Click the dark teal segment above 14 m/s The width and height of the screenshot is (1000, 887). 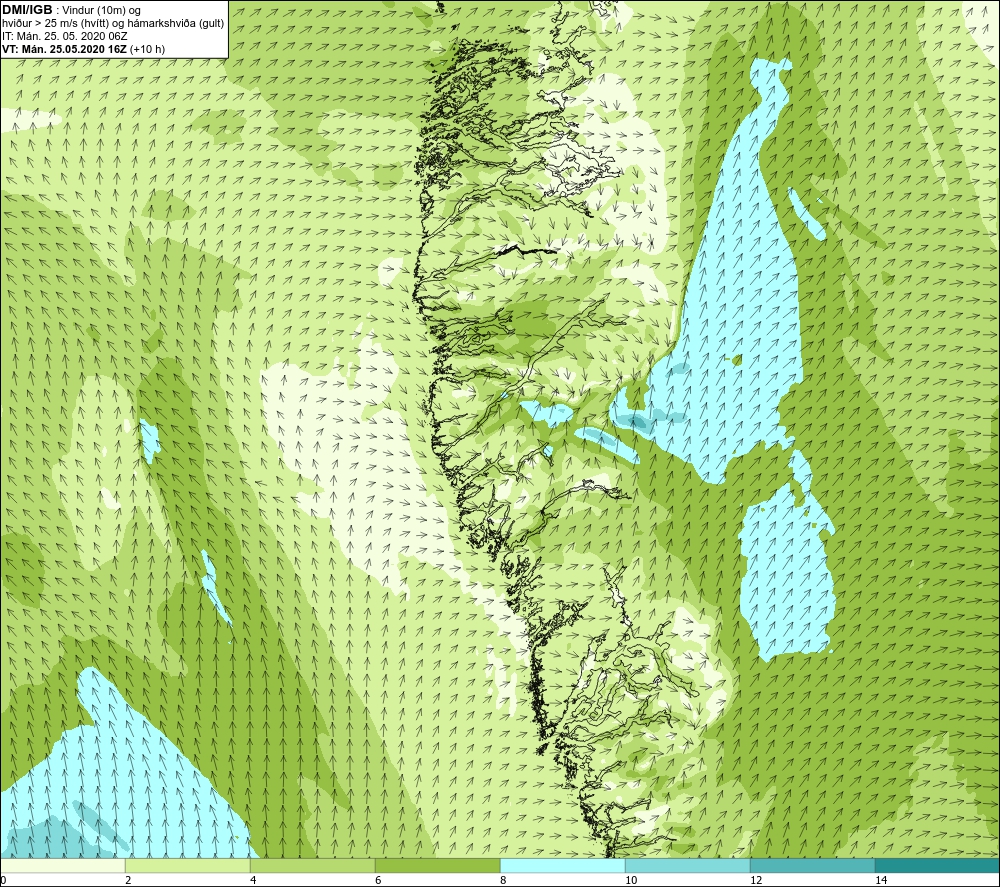point(938,866)
